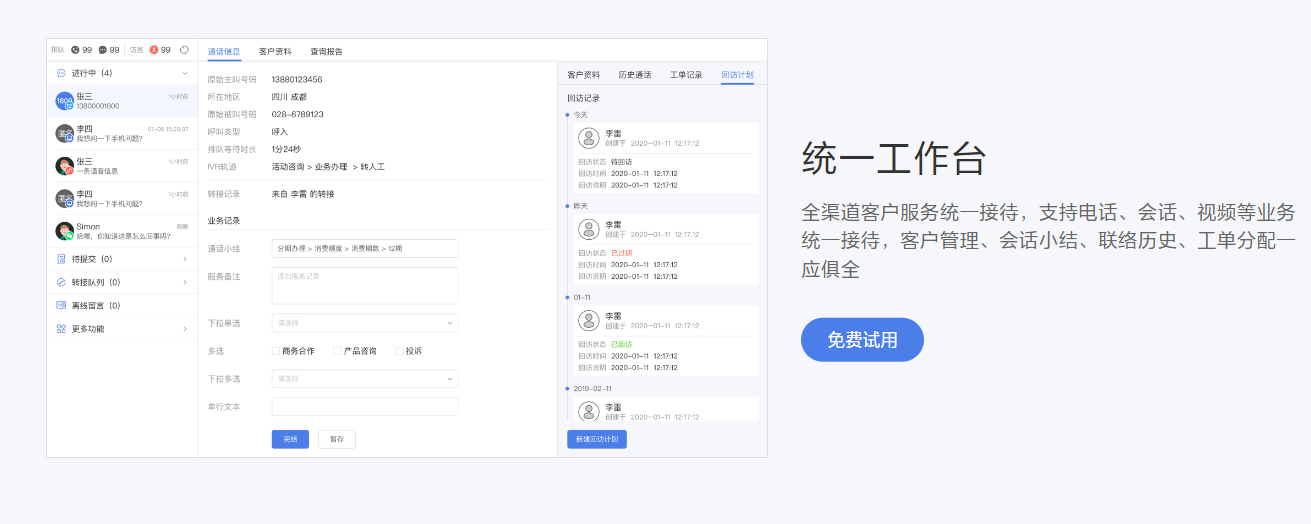Tick the 产品咨询 checkbox

[x=337, y=351]
